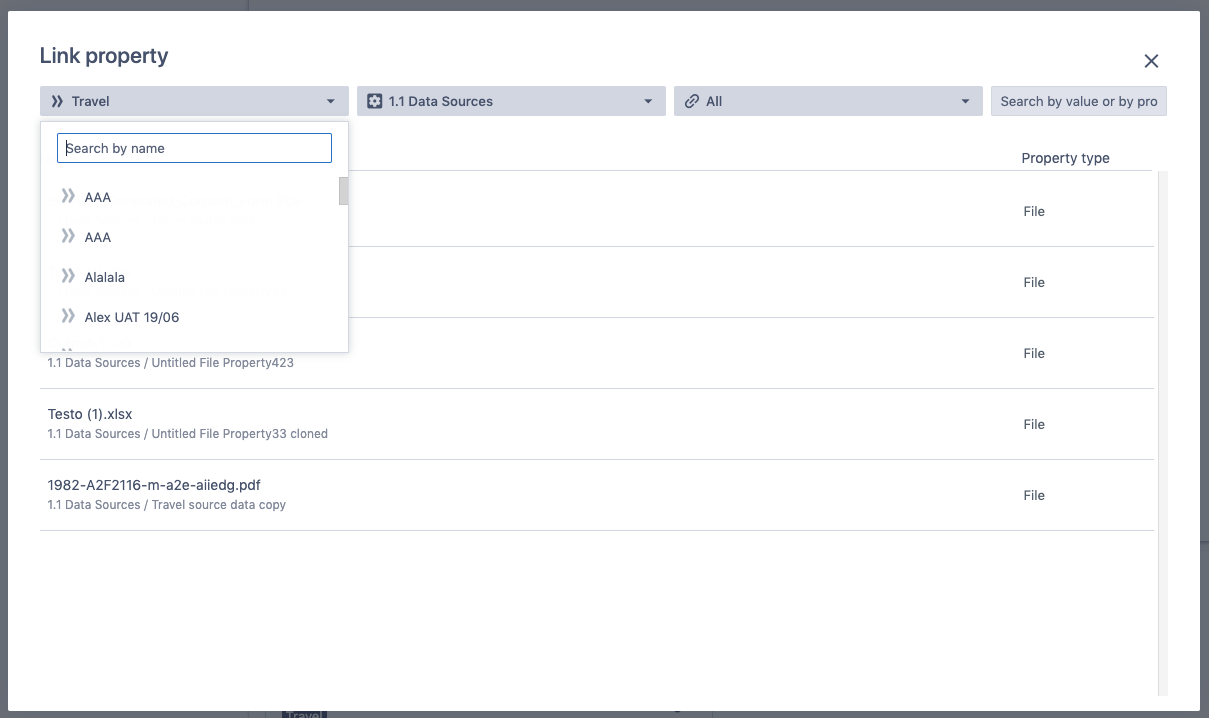Open the All filter dropdown arrow
This screenshot has height=718, width=1209.
965,101
